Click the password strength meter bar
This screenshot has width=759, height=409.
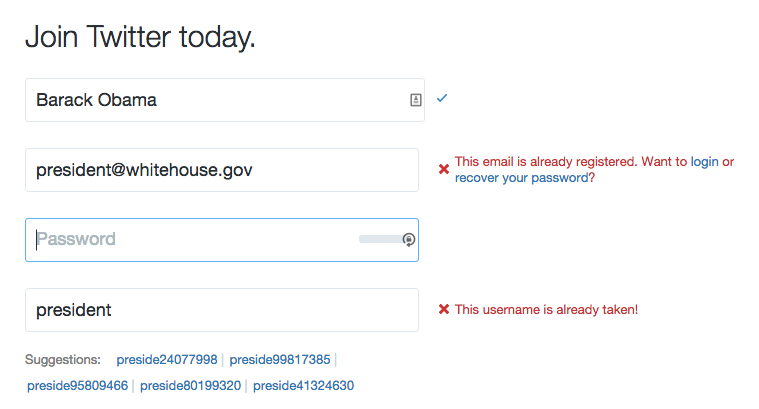[x=379, y=239]
